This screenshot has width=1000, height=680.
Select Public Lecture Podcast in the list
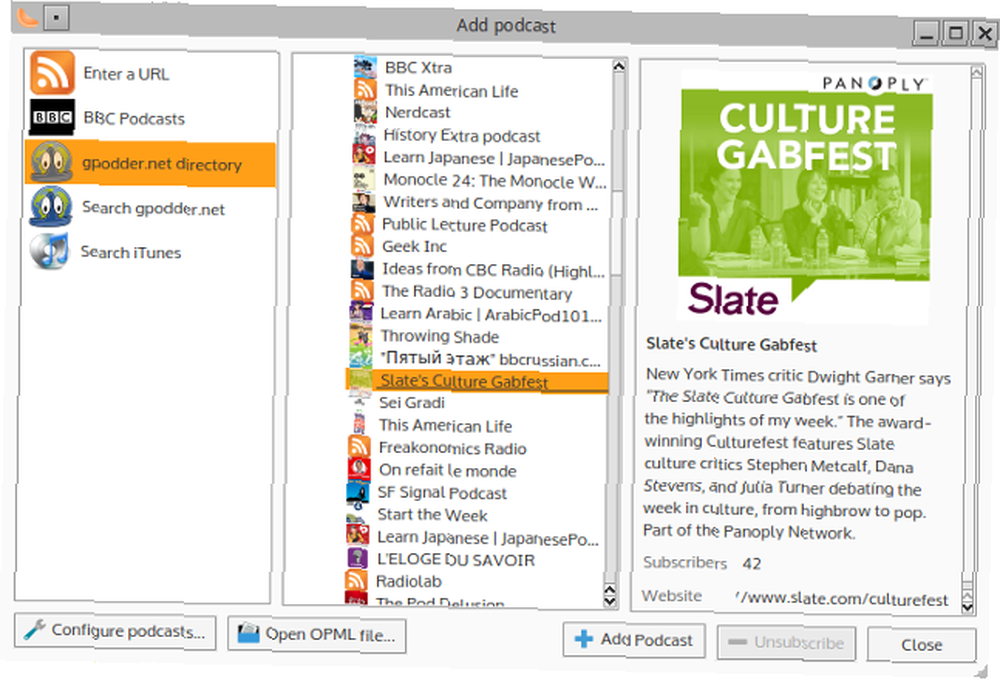coord(465,225)
